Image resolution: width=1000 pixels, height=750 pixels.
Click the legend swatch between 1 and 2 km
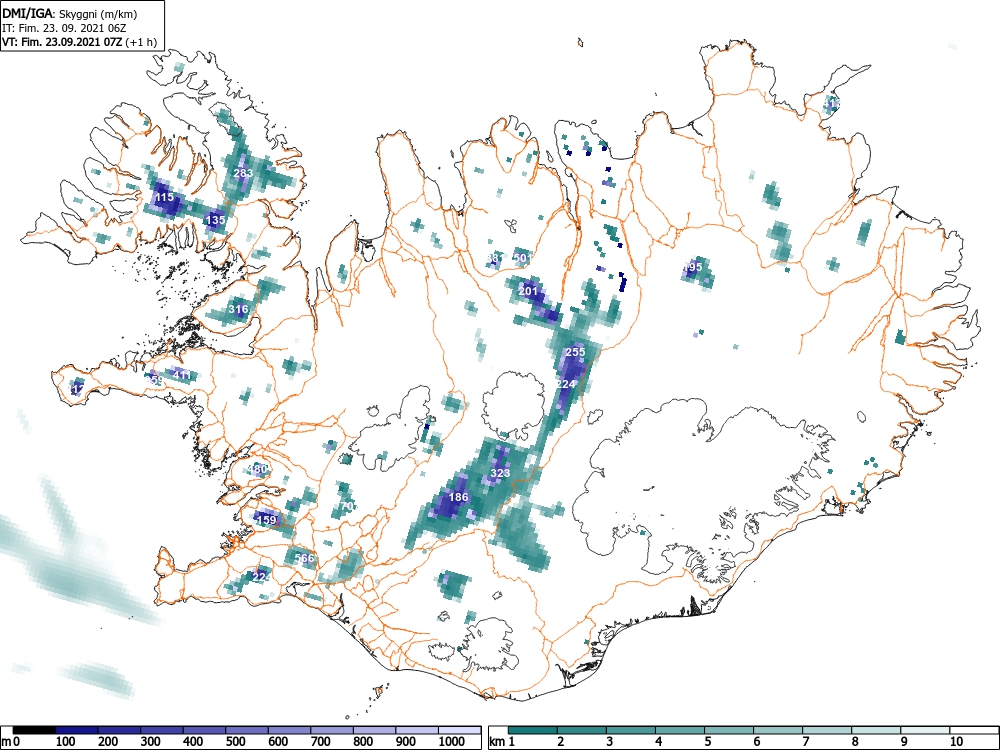[533, 730]
